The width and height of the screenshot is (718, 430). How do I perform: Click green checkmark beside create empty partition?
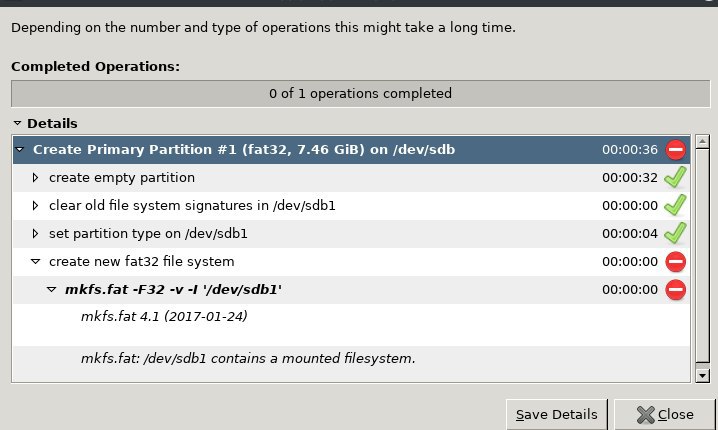(675, 178)
